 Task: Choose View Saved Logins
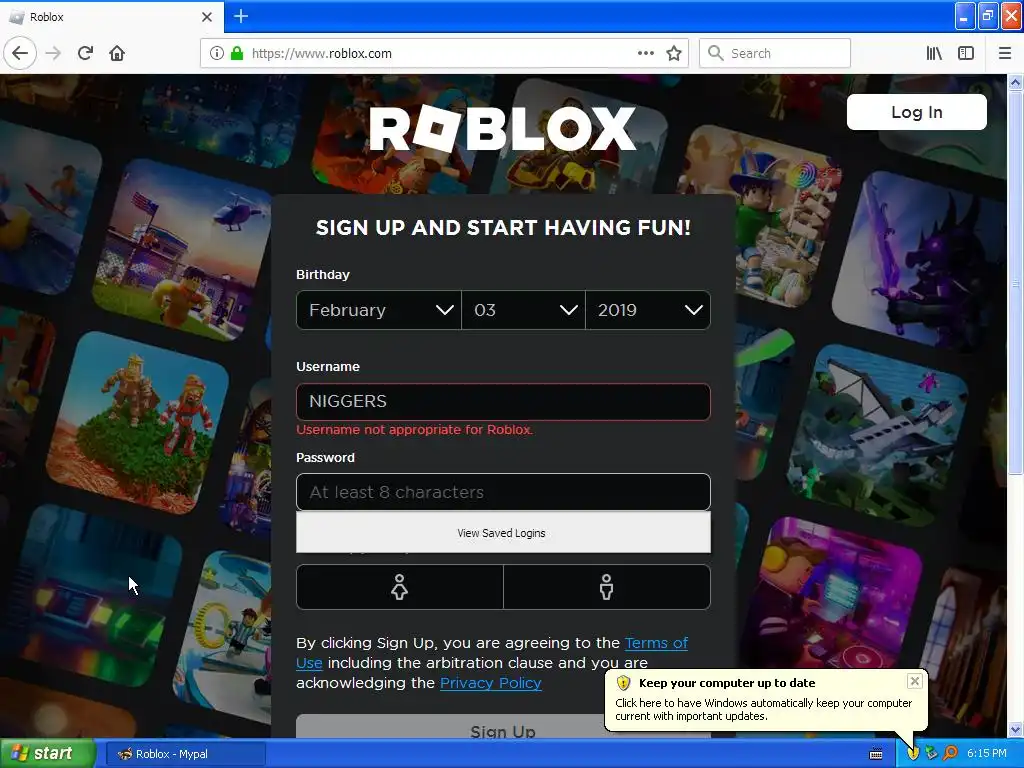(x=503, y=533)
